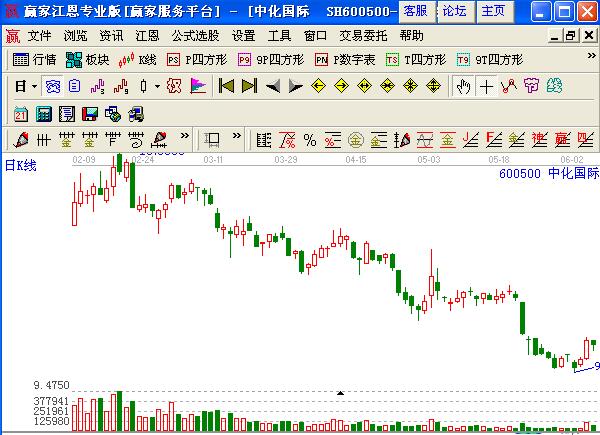Click the calendar icon showing 21

[21, 113]
